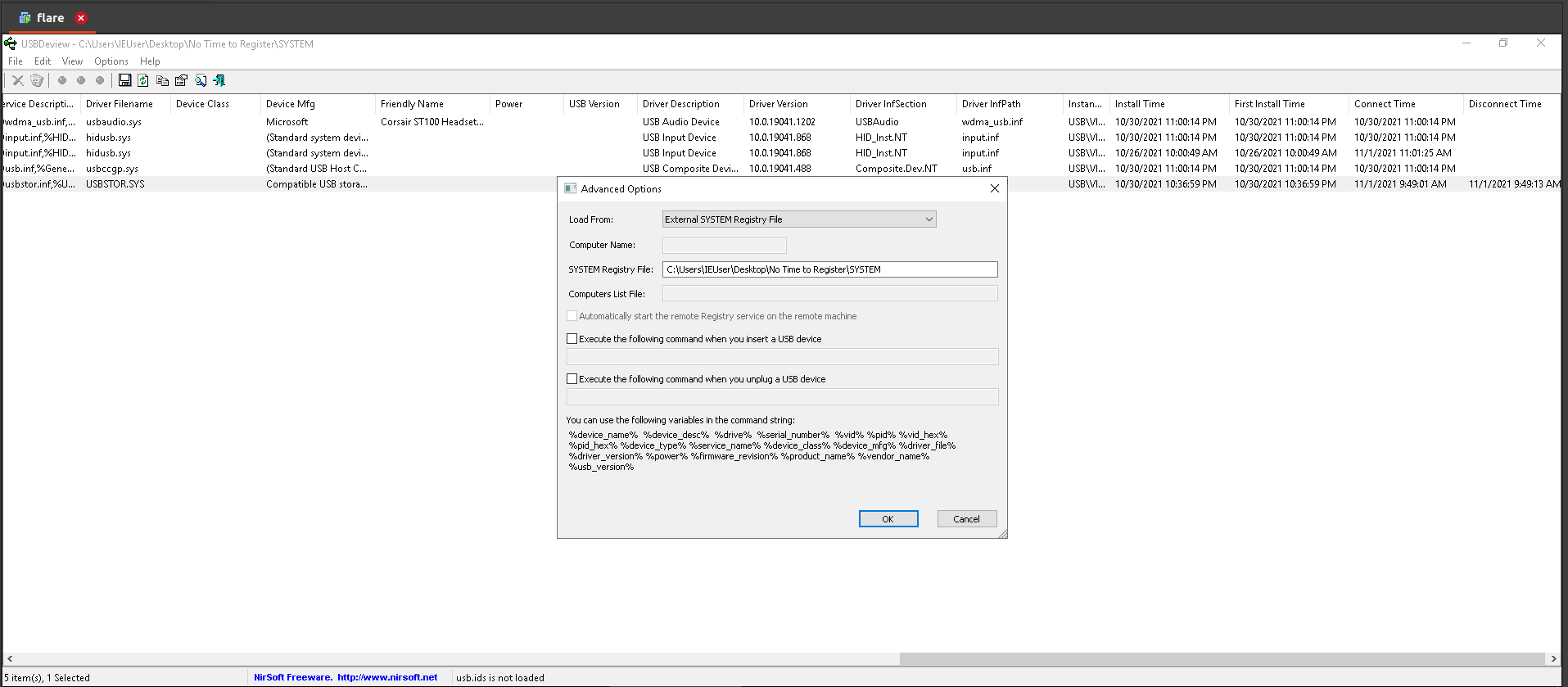Screen dimensions: 1568x687
Task: Click the Copy Selected Items toolbar icon
Action: (x=162, y=80)
